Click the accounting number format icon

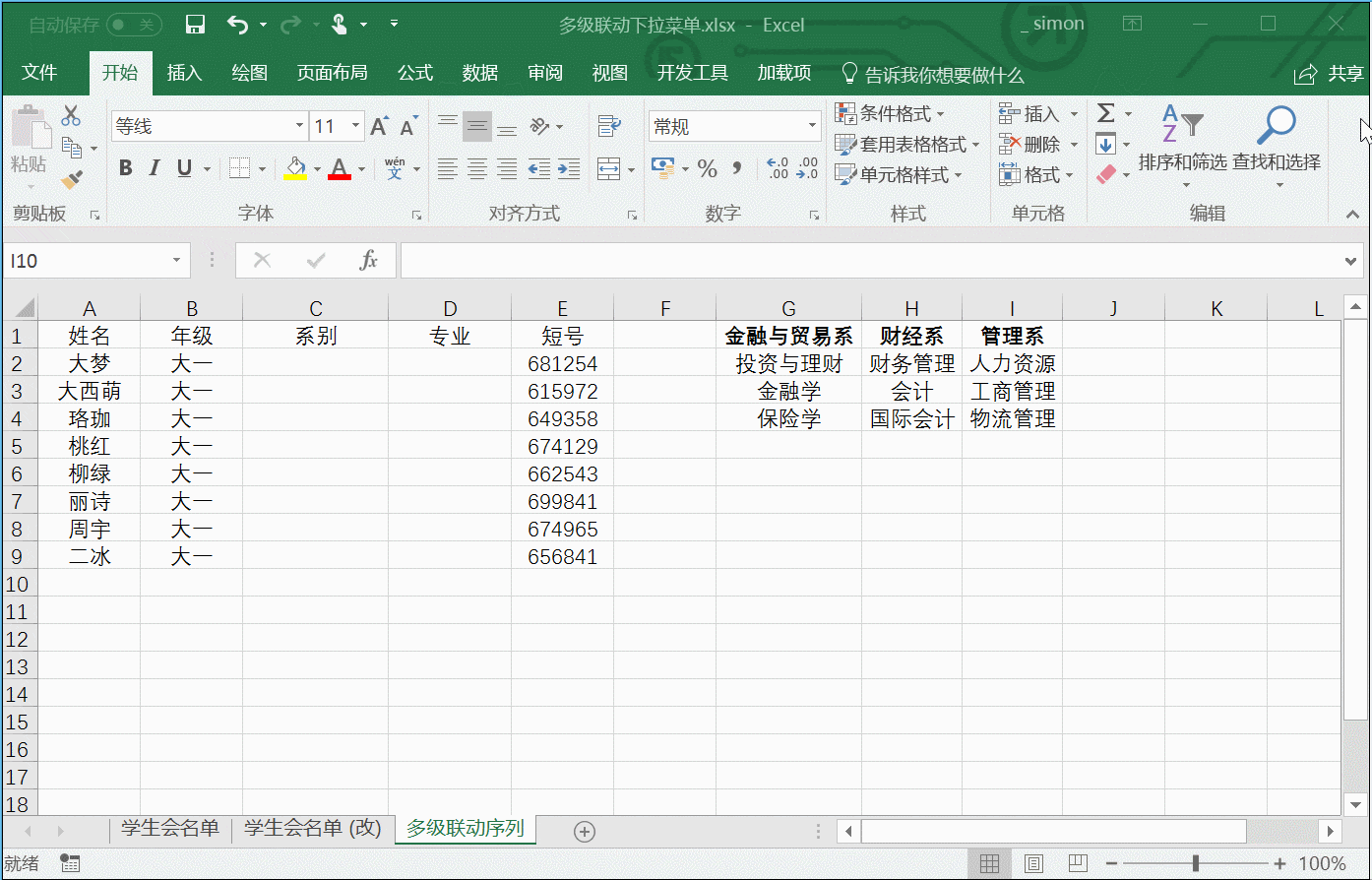[662, 168]
